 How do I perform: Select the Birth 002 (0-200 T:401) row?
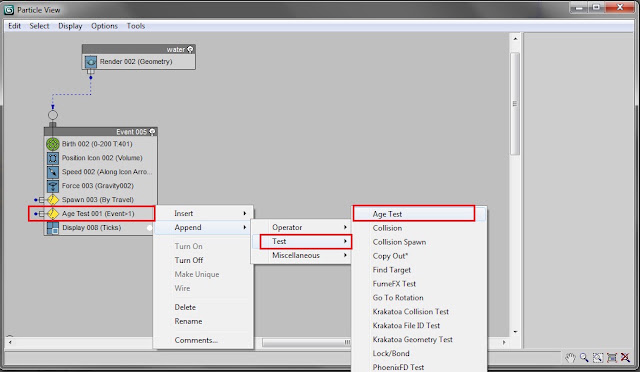coord(100,144)
